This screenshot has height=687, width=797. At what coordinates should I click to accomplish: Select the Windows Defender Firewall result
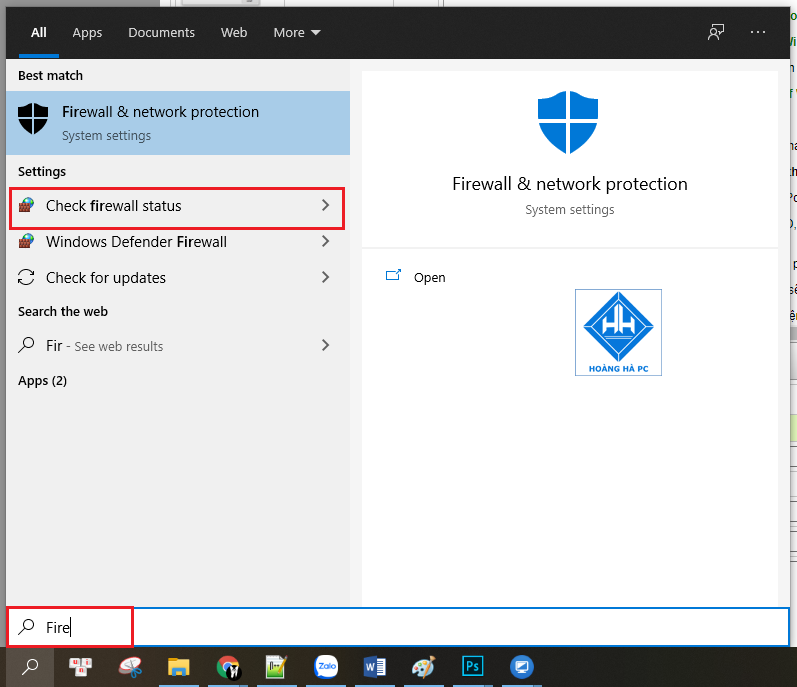coord(177,241)
